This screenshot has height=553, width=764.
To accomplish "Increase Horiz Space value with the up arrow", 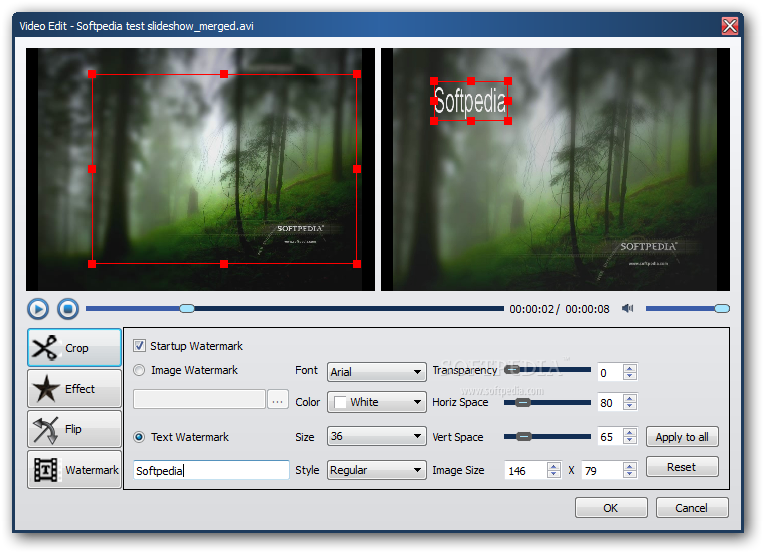I will (x=630, y=399).
